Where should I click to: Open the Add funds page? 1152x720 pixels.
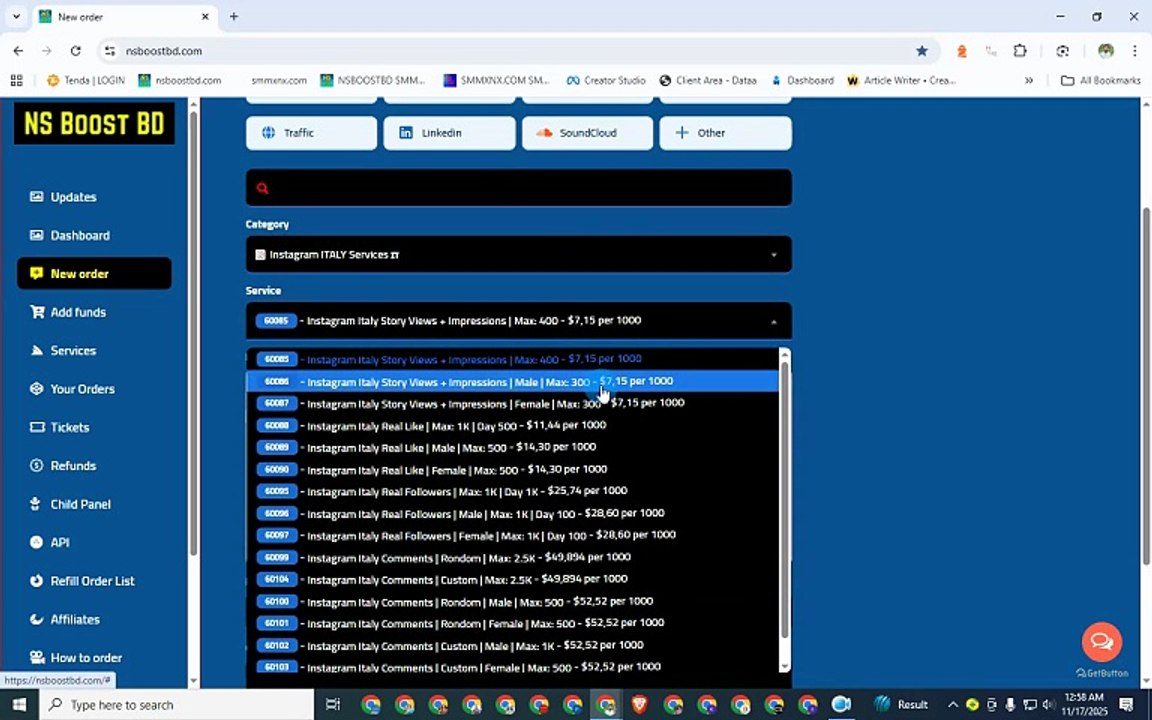pyautogui.click(x=68, y=312)
